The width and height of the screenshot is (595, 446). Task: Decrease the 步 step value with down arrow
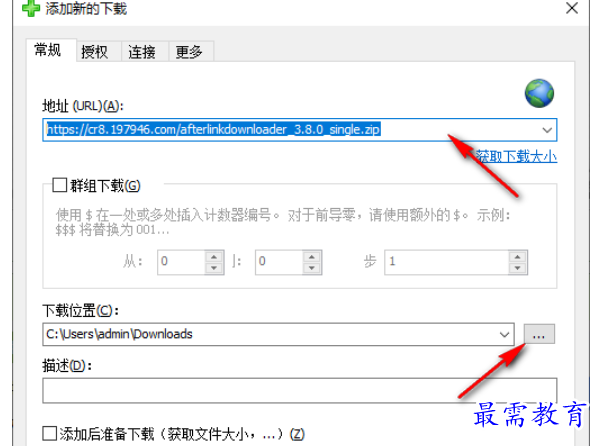tap(518, 268)
